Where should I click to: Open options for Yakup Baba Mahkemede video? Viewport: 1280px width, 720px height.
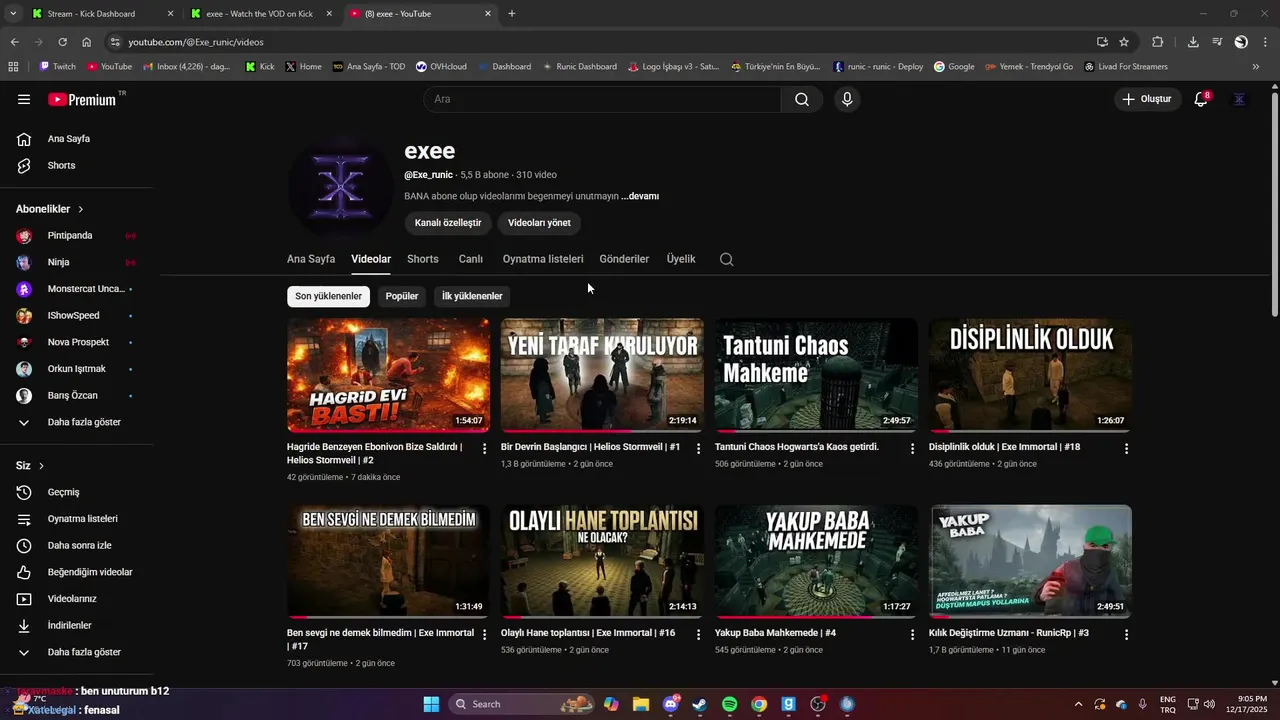[913, 635]
